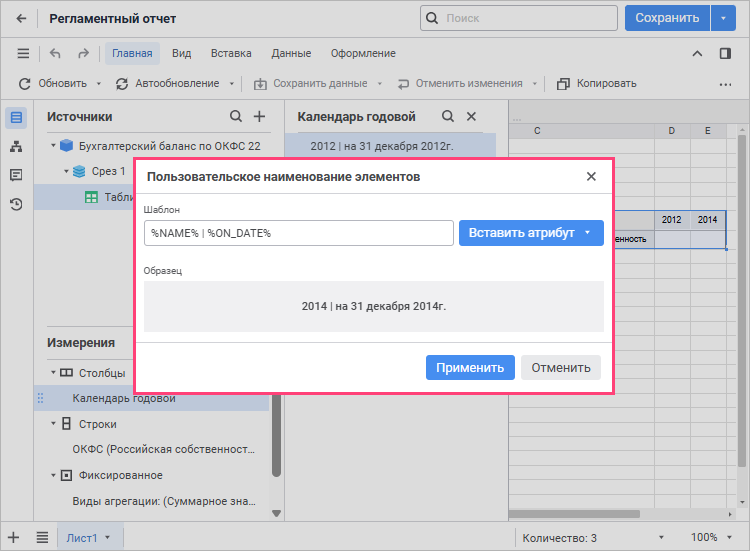Select the Бухгалтерский баланс по ОКФС 22 source
Screen dimensions: 750x551
pyautogui.click(x=169, y=146)
